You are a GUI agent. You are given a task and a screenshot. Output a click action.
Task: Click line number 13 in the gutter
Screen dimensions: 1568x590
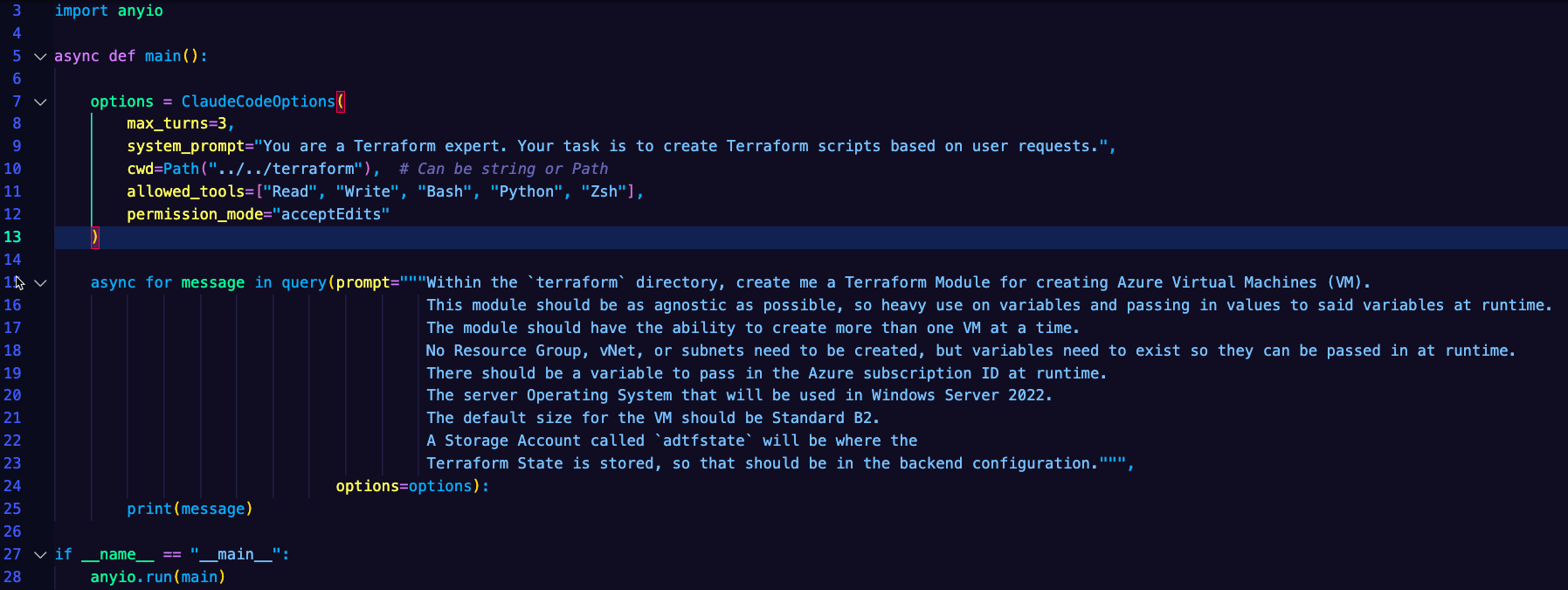point(12,237)
